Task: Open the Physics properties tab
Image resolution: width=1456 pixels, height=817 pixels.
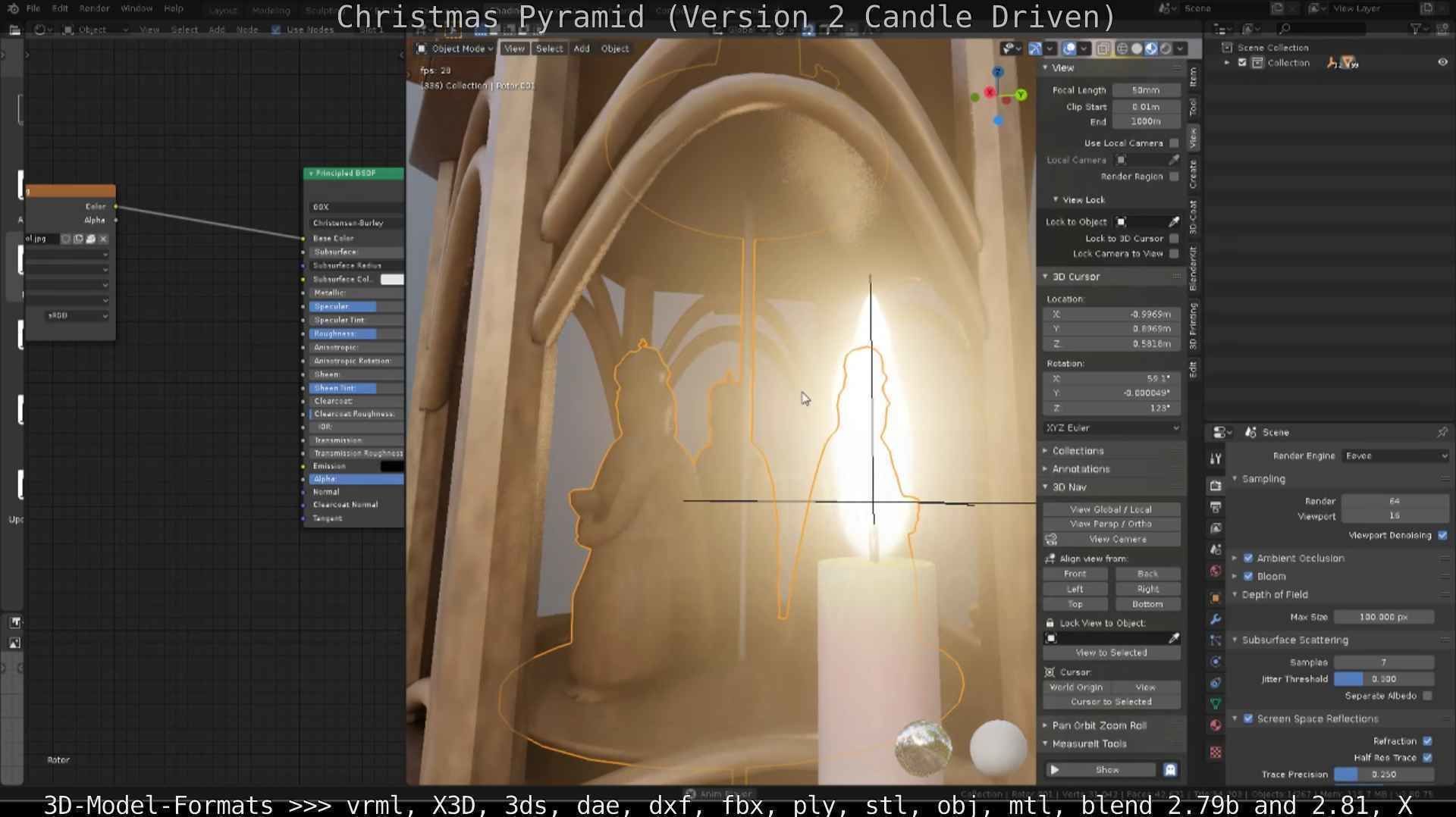Action: pyautogui.click(x=1216, y=662)
